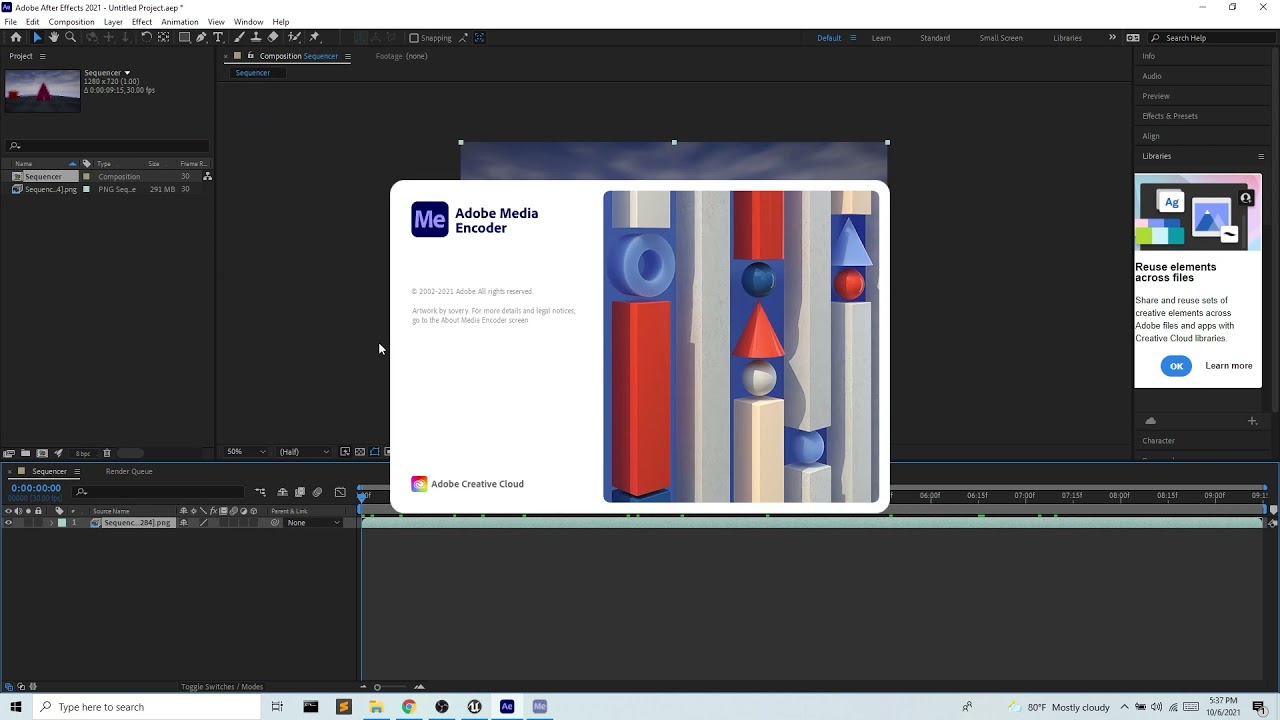Image resolution: width=1280 pixels, height=720 pixels.
Task: Open the Composition Mini-Flowchart icon in timeline
Action: click(260, 492)
